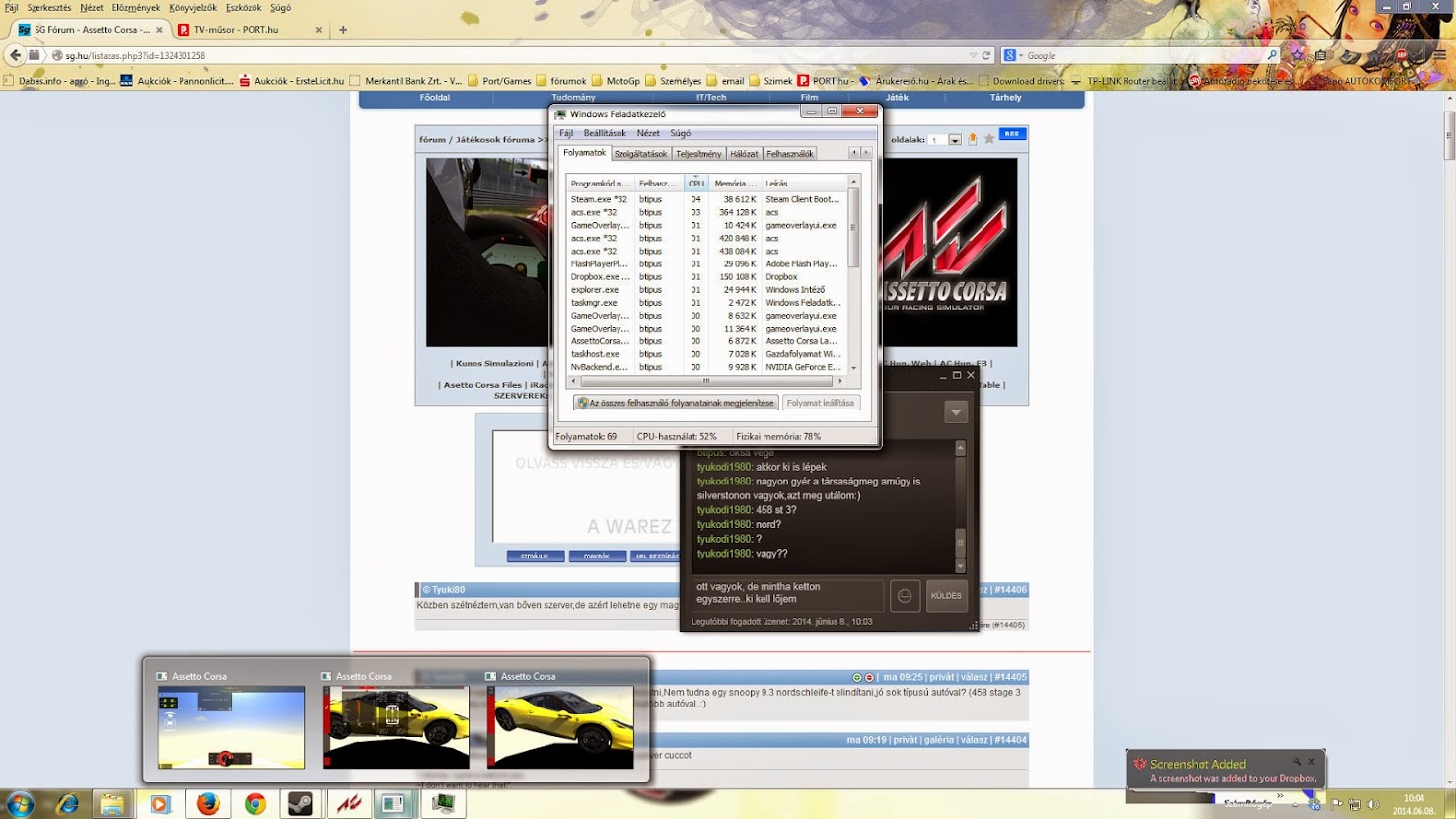Sort processes by the CPU column header
1456x819 pixels.
click(696, 184)
